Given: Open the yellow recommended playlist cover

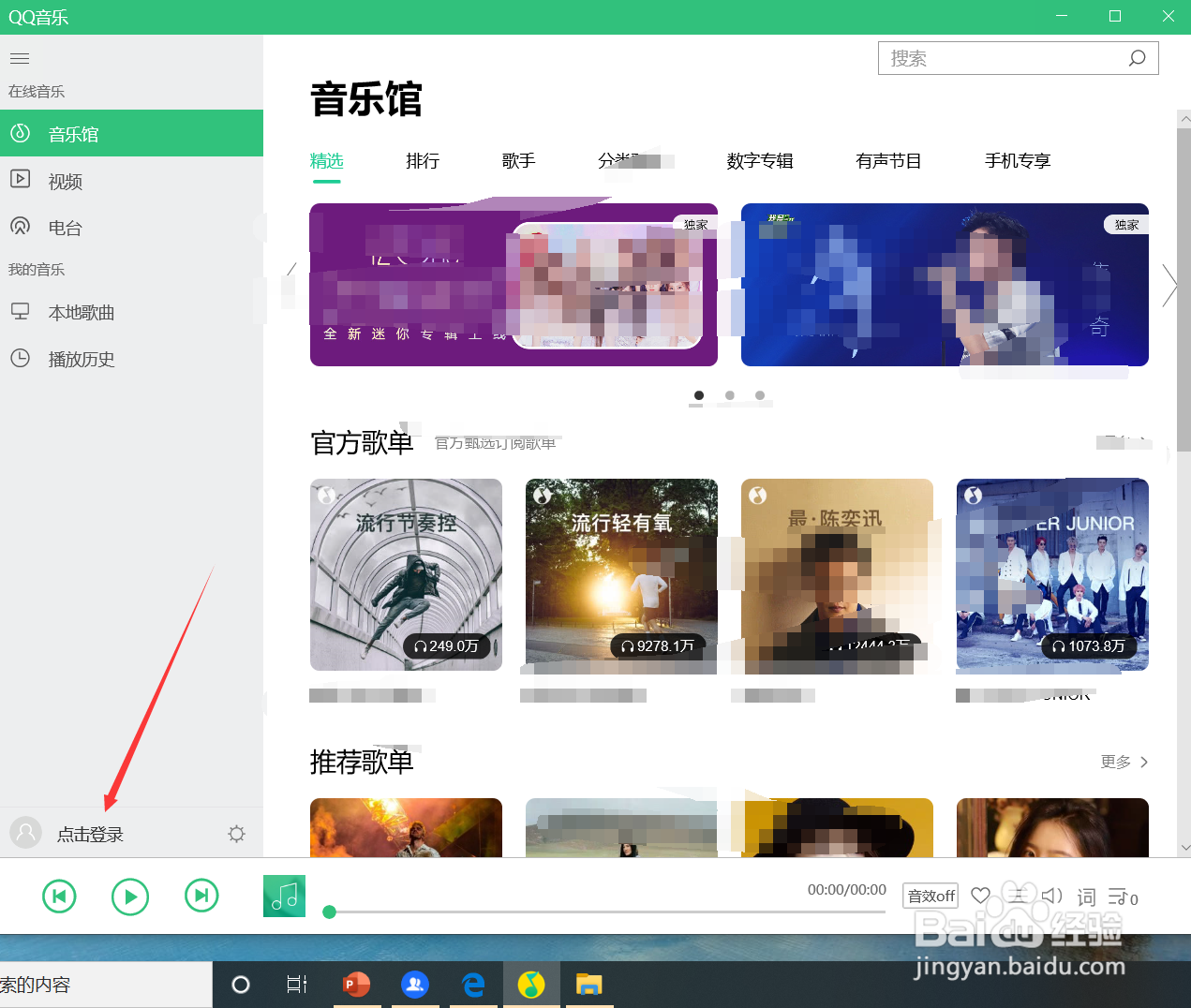Looking at the screenshot, I should pyautogui.click(x=837, y=827).
